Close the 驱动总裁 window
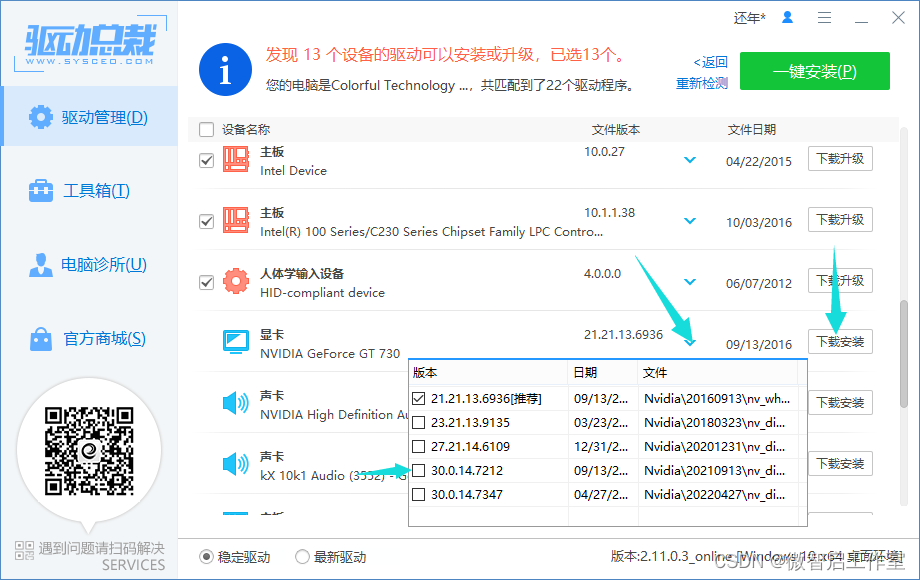The width and height of the screenshot is (920, 580). (x=898, y=18)
